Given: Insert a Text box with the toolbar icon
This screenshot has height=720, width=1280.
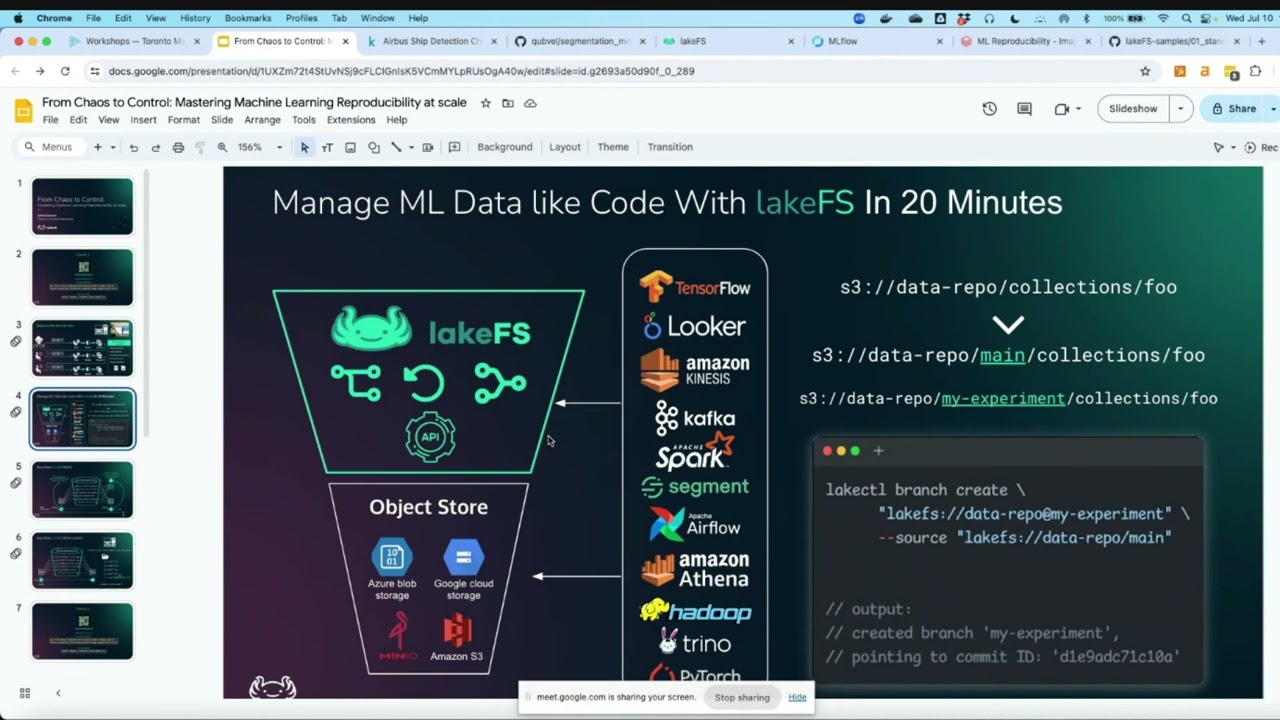Looking at the screenshot, I should (x=327, y=147).
